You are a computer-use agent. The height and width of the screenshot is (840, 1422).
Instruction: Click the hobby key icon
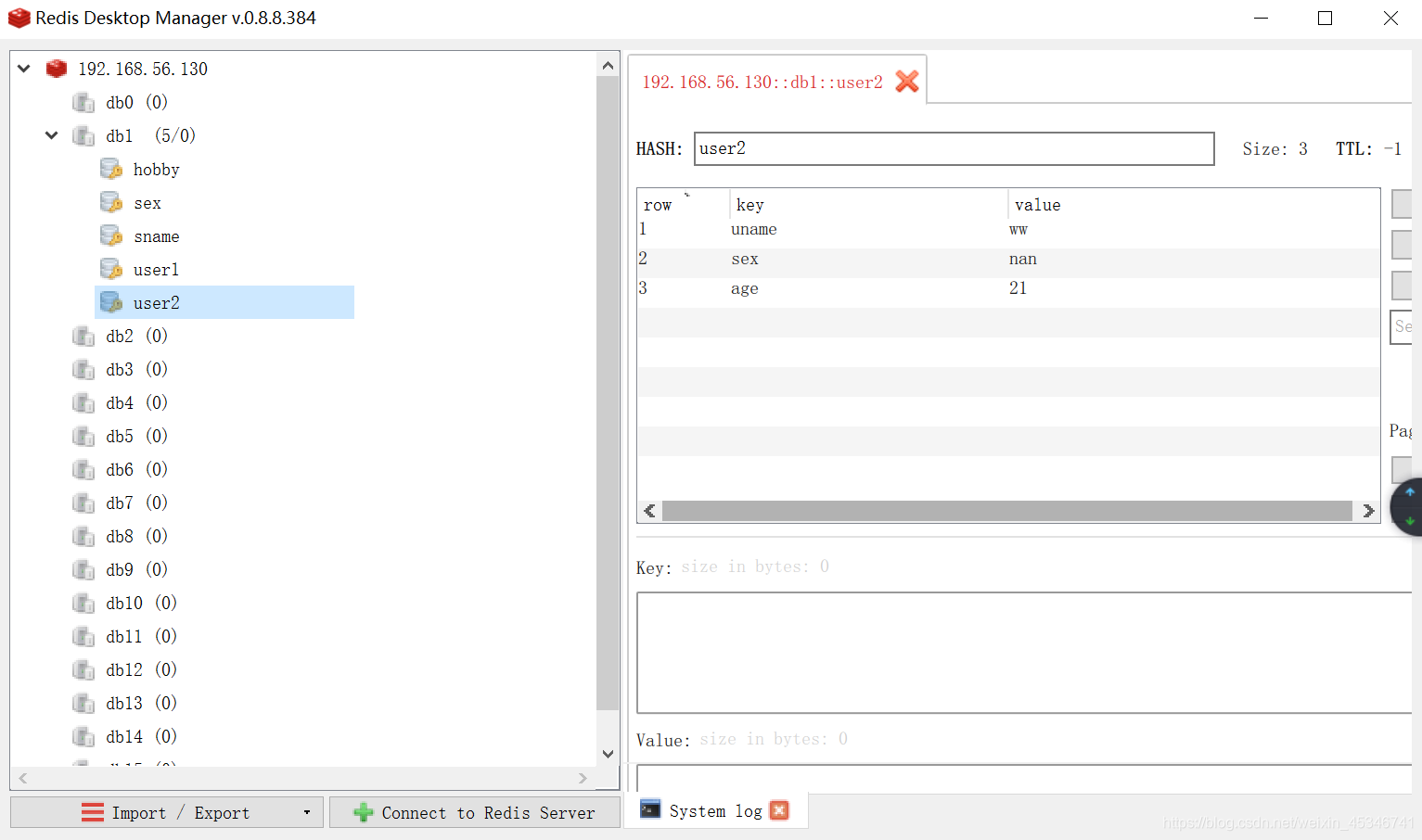click(111, 169)
